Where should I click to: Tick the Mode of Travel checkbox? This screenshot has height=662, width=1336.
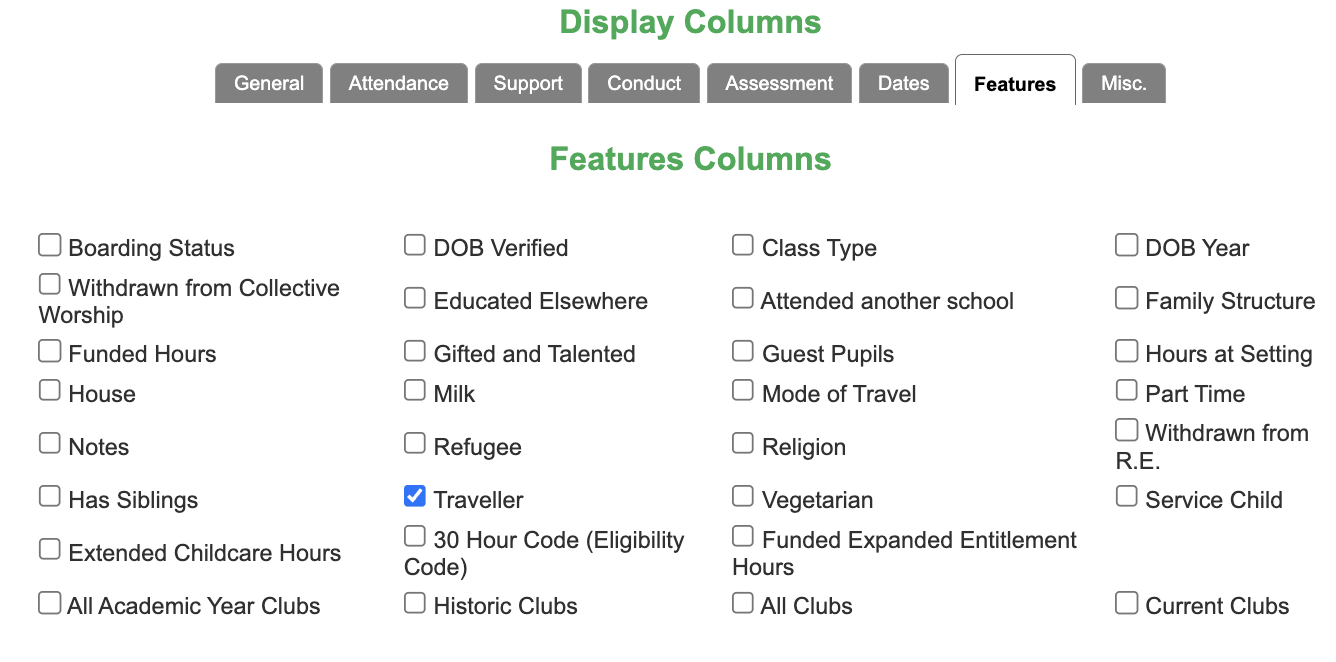743,390
